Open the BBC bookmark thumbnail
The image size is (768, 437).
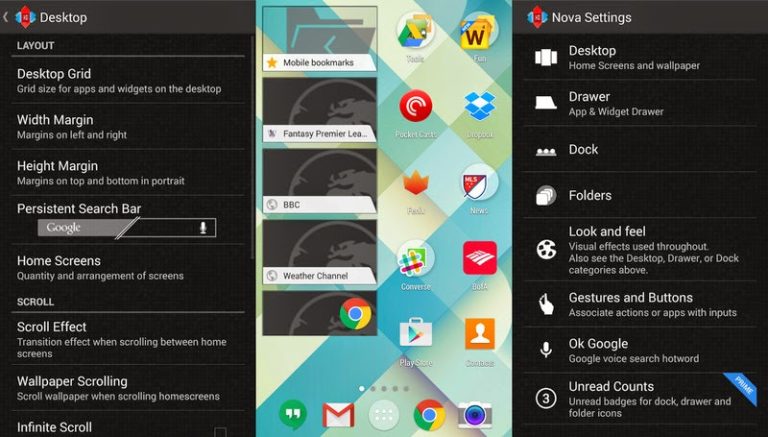point(320,181)
